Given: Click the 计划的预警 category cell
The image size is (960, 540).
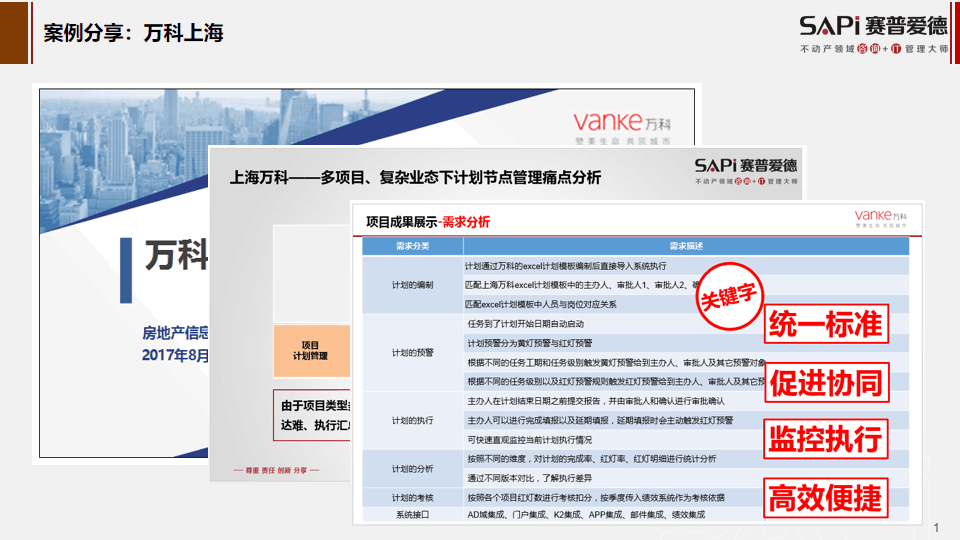Looking at the screenshot, I should tap(413, 353).
